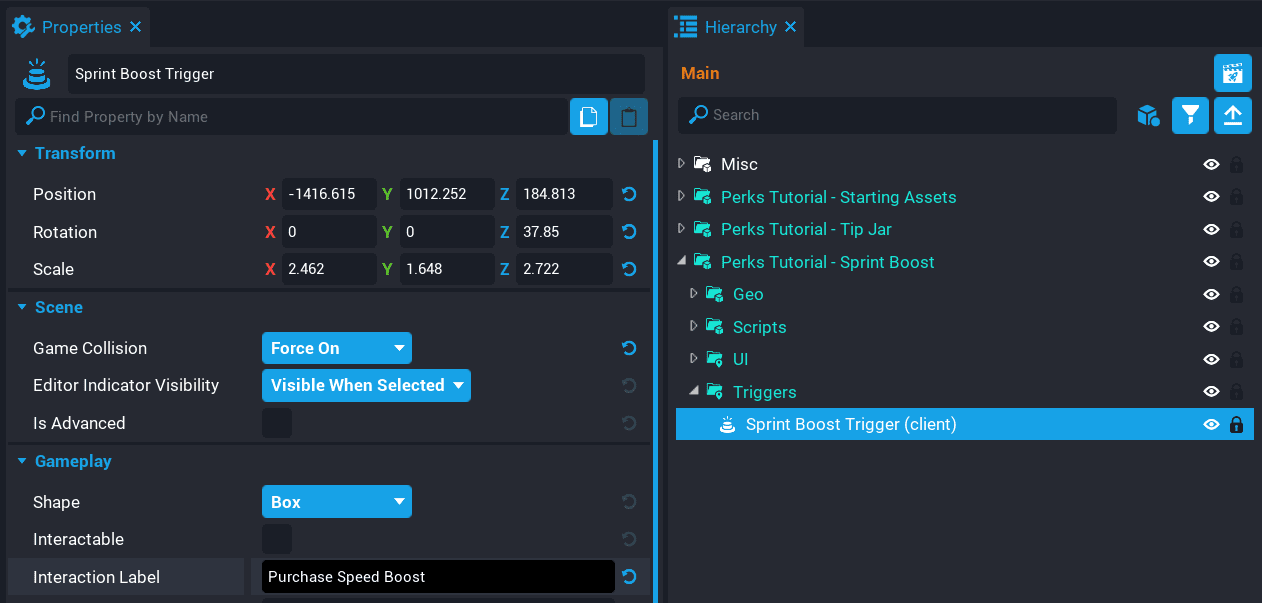Select the Scripts folder in hierarchy
Screen dimensions: 1262x603
759,327
